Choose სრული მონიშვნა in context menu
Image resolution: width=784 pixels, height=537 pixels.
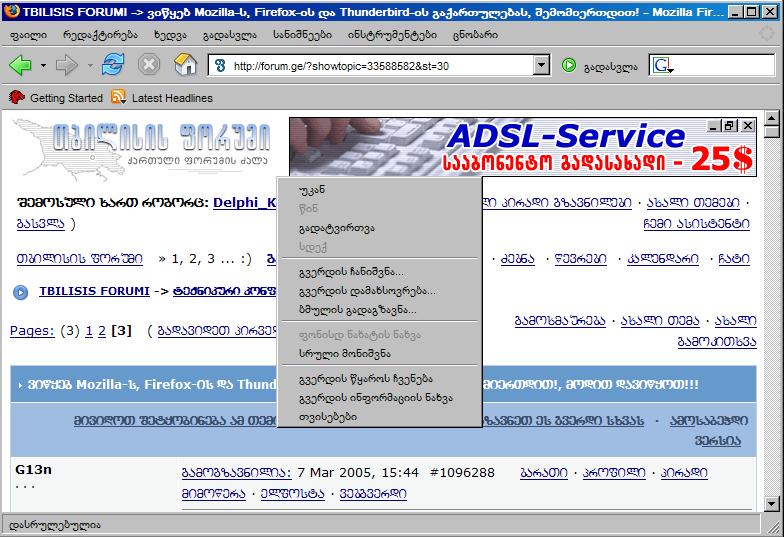[380, 353]
